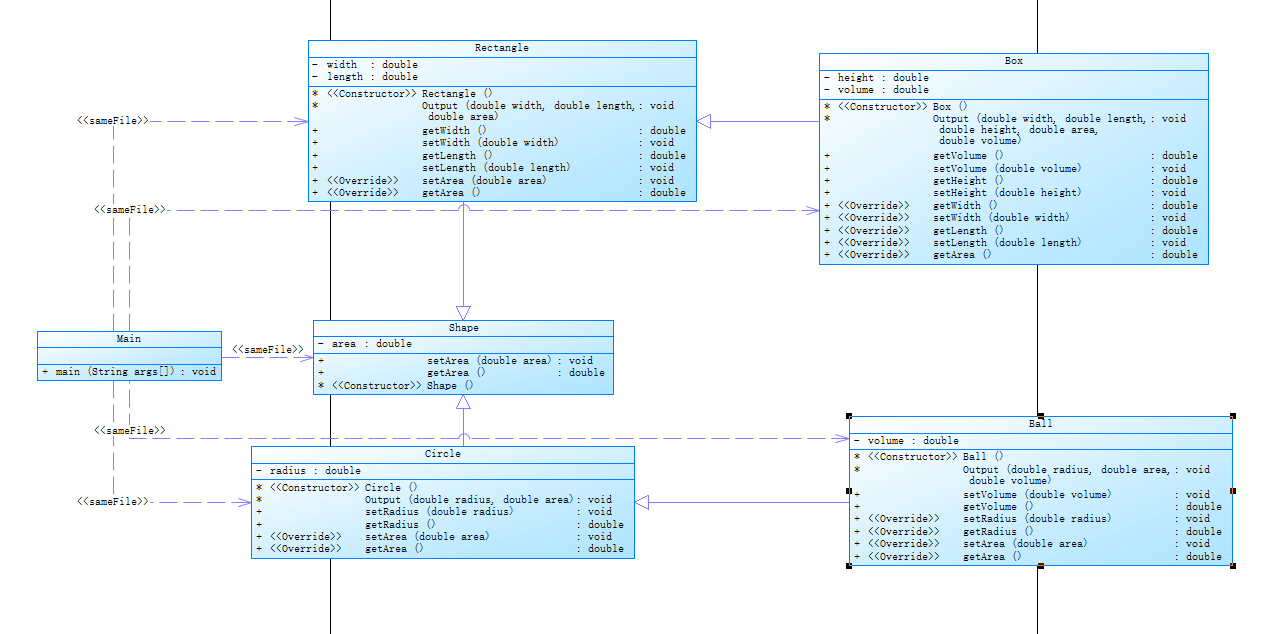This screenshot has height=634, width=1274.
Task: Select the setArea override in Ball
Action: pyautogui.click(x=1032, y=544)
